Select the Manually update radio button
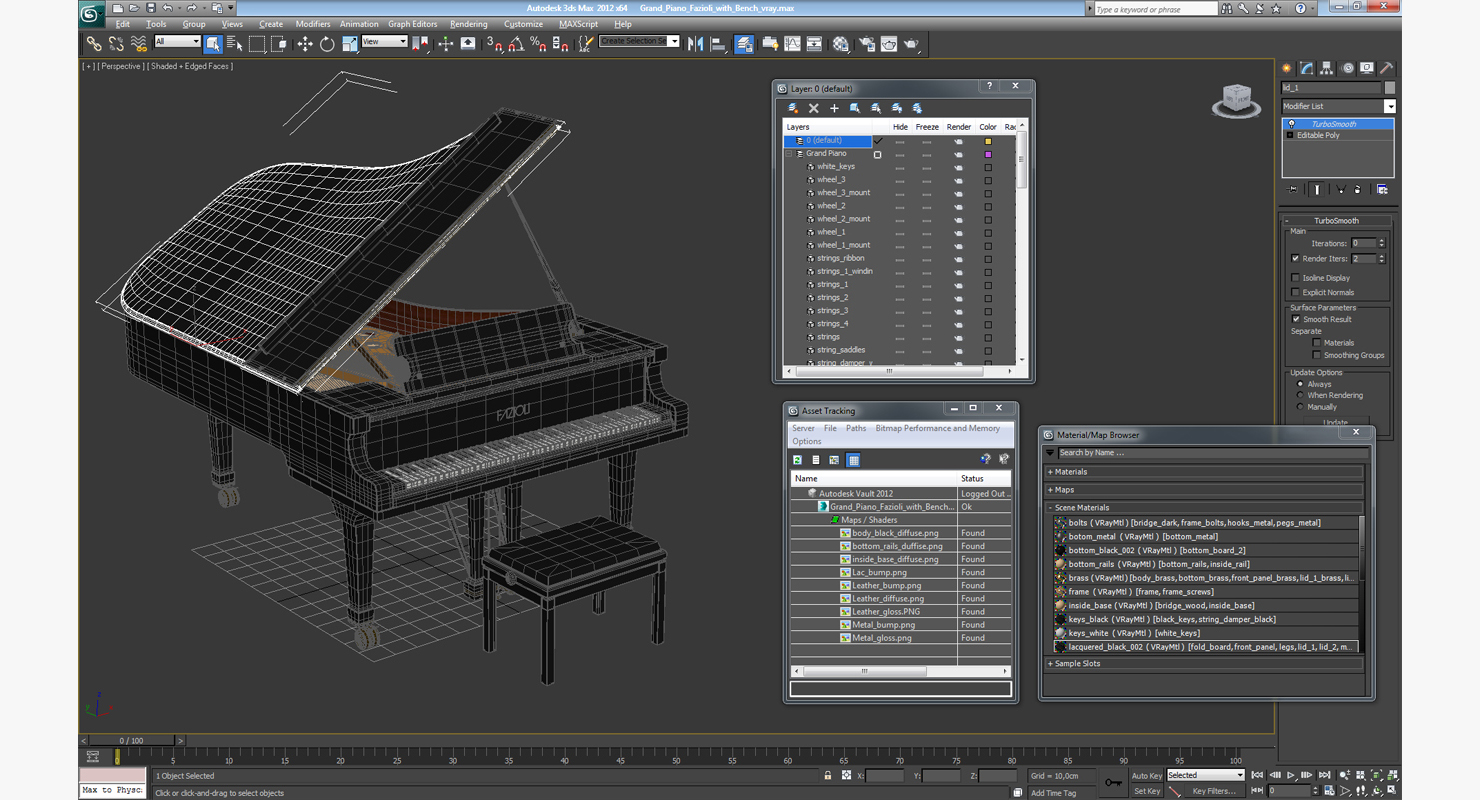1480x800 pixels. pos(1300,407)
